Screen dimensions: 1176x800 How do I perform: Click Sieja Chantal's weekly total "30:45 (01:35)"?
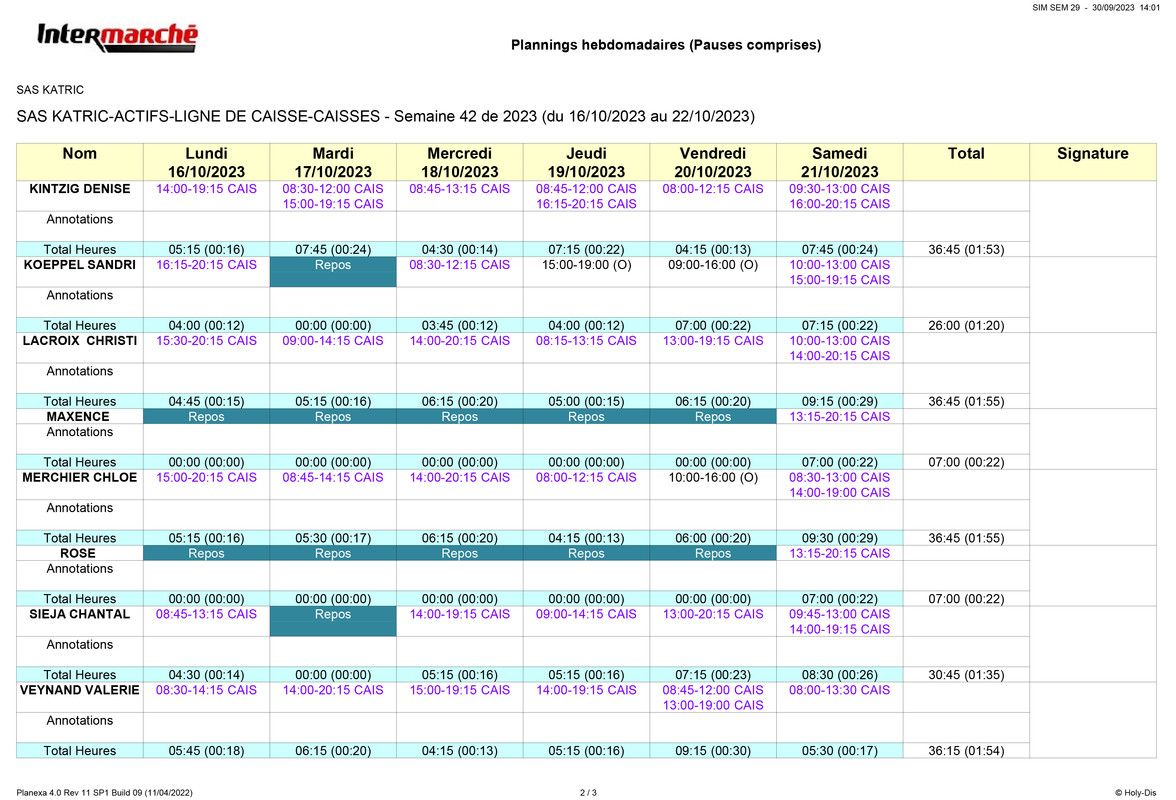coord(966,675)
